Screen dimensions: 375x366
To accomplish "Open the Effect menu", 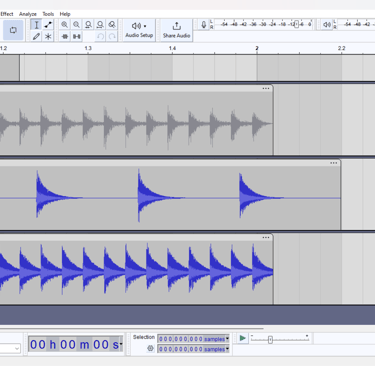I will click(7, 14).
